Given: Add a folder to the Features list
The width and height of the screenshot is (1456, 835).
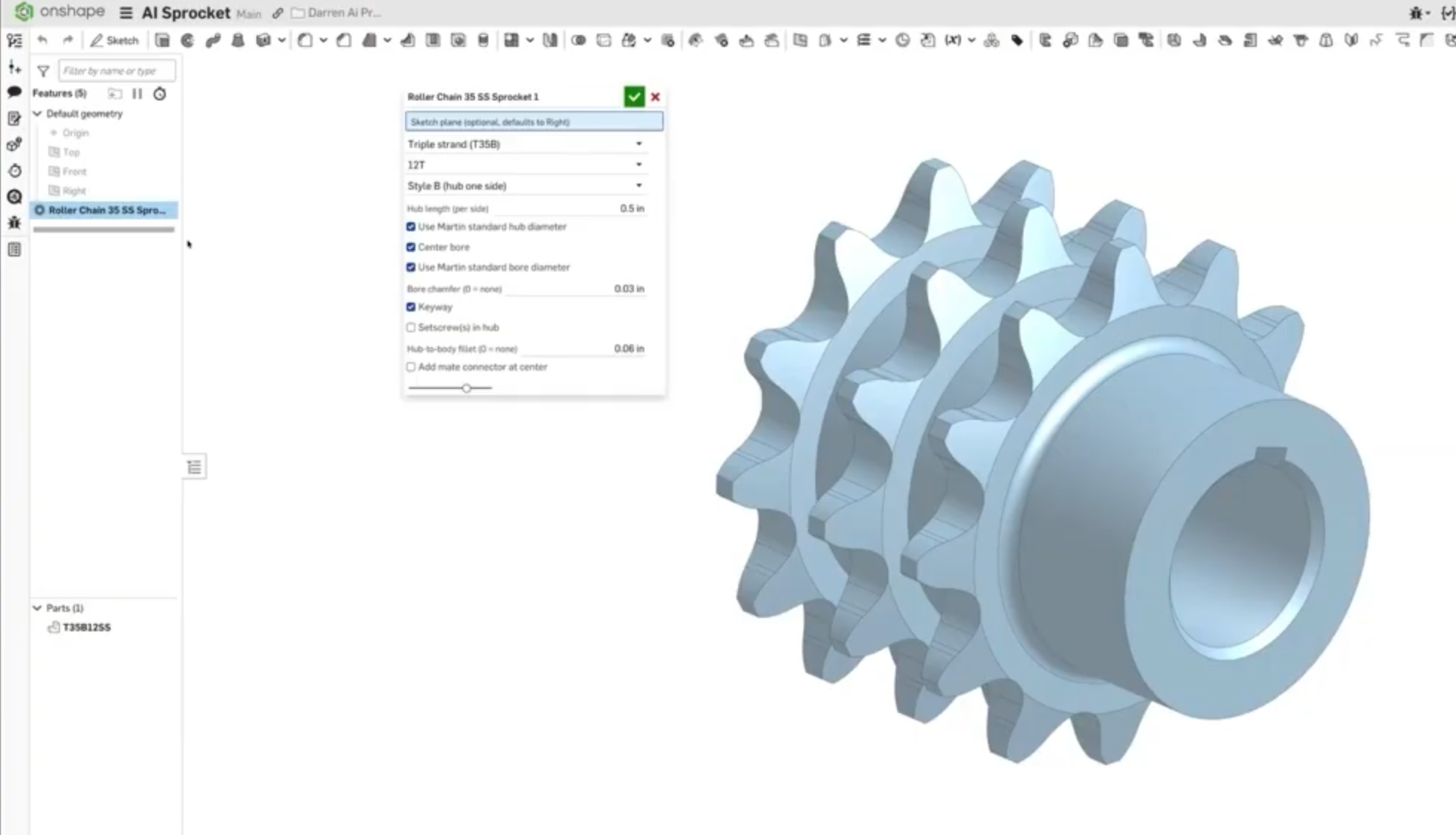Looking at the screenshot, I should point(114,94).
